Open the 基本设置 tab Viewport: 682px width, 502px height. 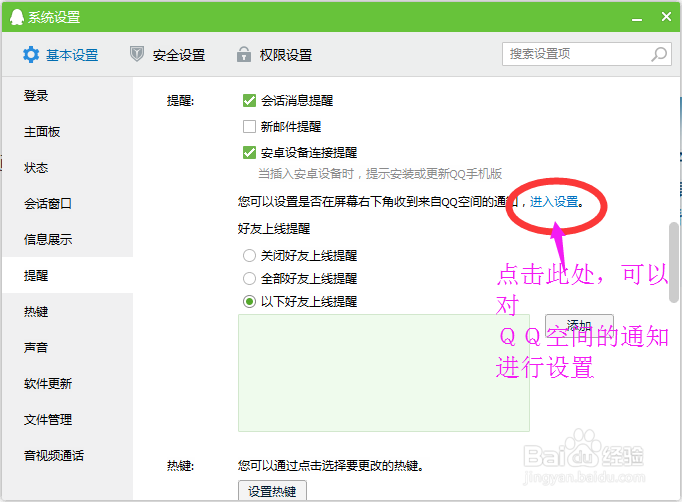(x=61, y=55)
